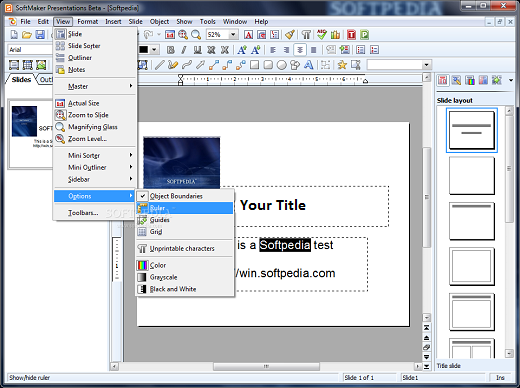Click the Save disk icon
The width and height of the screenshot is (520, 388).
coord(40,34)
